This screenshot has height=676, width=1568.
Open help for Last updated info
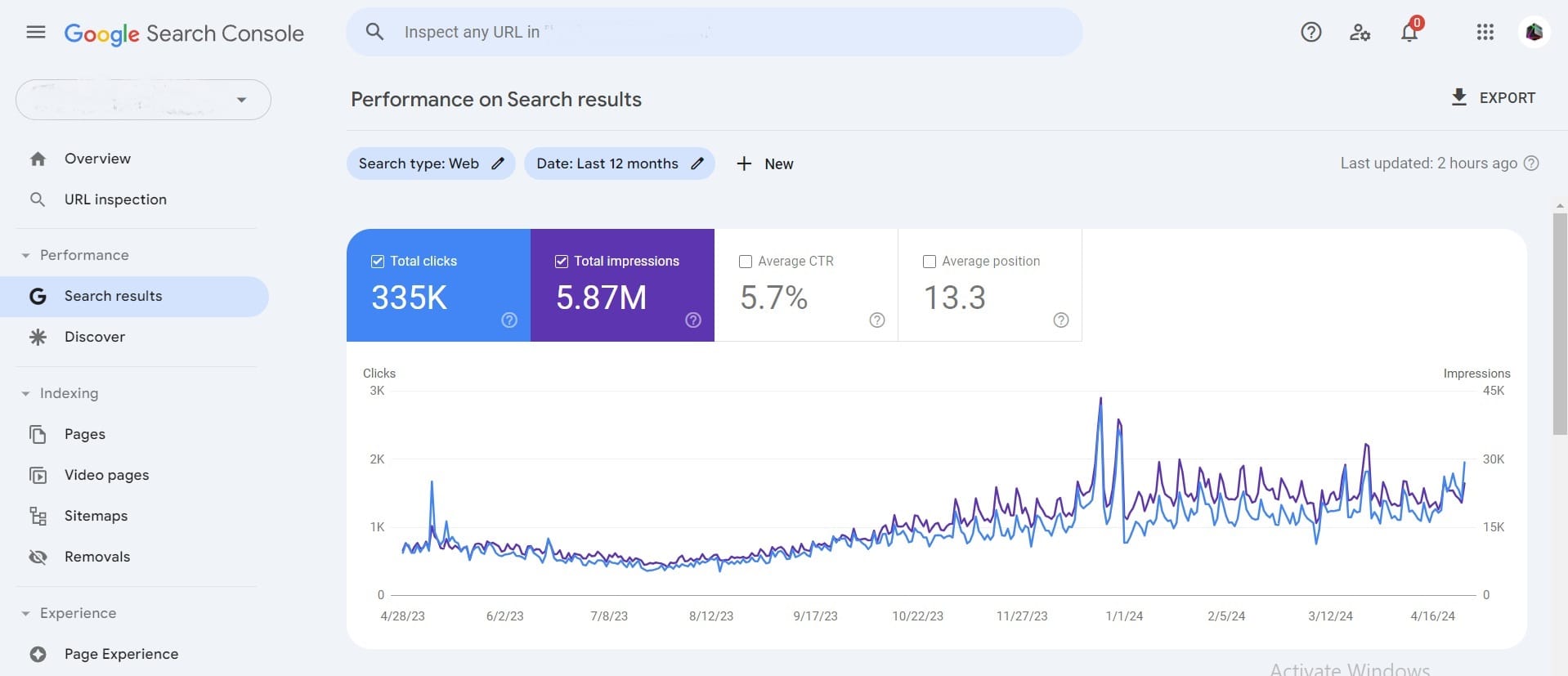(1531, 163)
